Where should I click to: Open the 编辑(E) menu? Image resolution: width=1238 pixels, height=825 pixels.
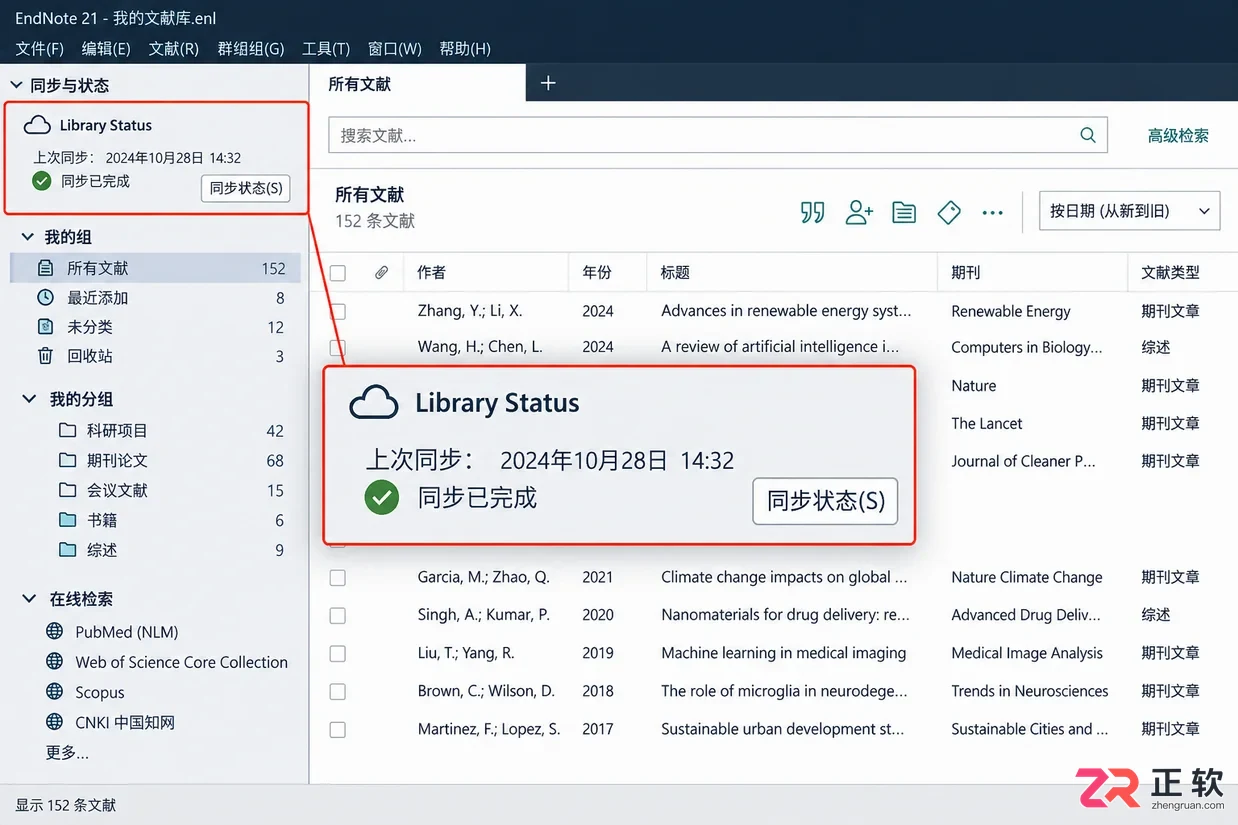coord(106,48)
